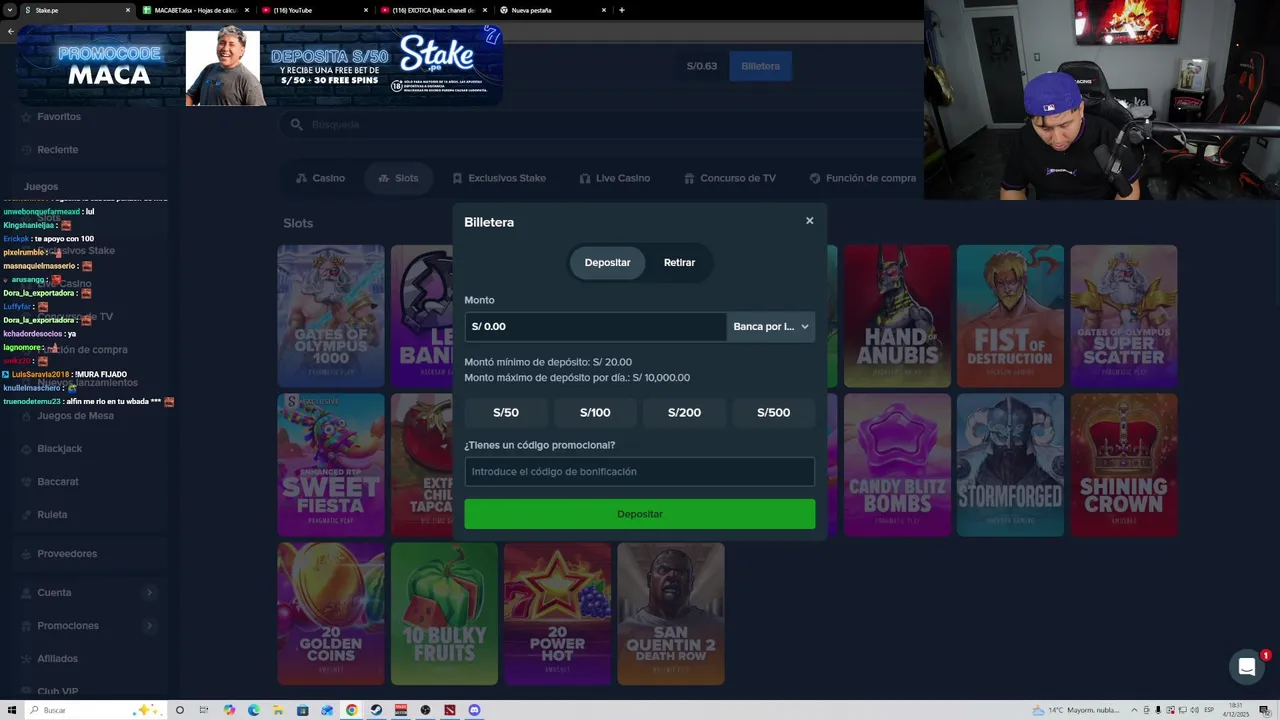Open the Candy Blitz Bombs slot thumbnail
The image size is (1280, 720).
897,465
